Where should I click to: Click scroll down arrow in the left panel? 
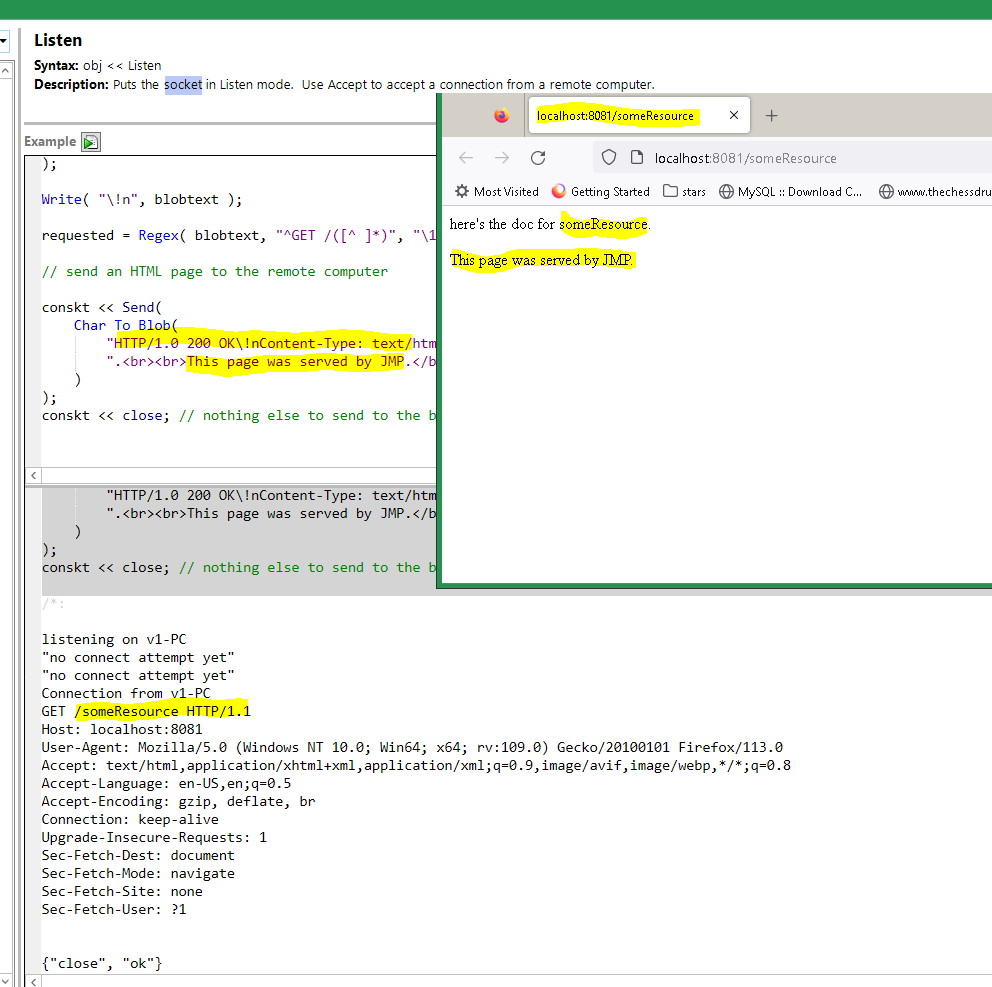pyautogui.click(x=5, y=980)
